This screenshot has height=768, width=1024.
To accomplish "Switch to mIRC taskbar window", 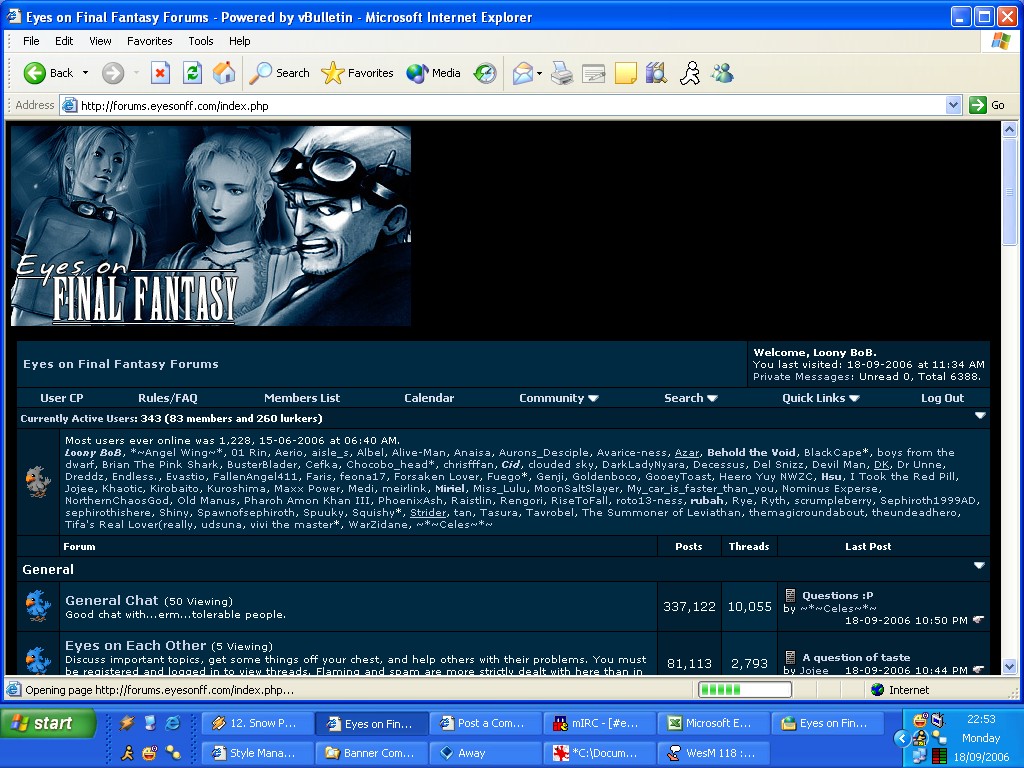I will [x=600, y=724].
